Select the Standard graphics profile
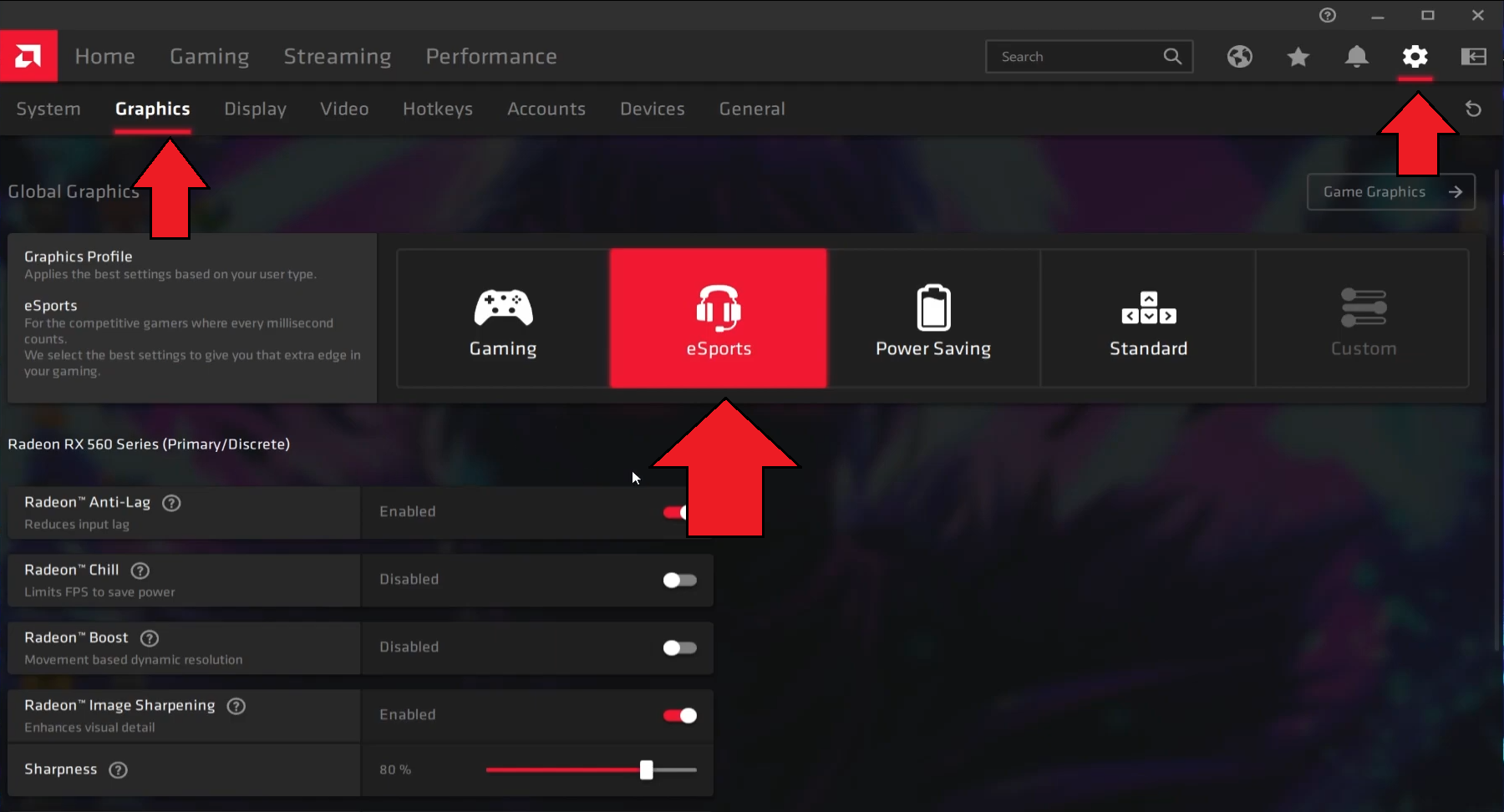This screenshot has width=1504, height=812. click(1148, 318)
